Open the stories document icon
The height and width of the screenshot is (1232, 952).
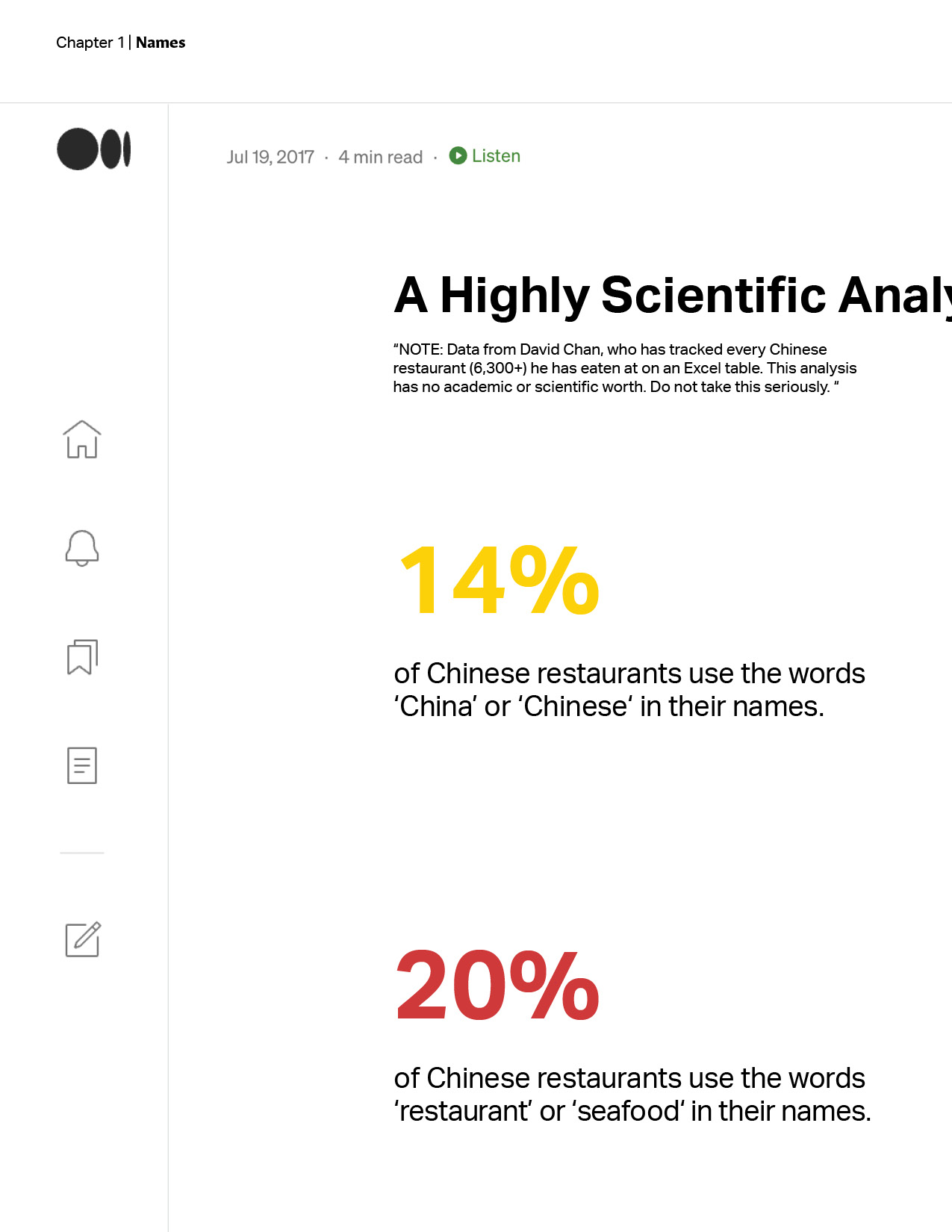coord(82,765)
